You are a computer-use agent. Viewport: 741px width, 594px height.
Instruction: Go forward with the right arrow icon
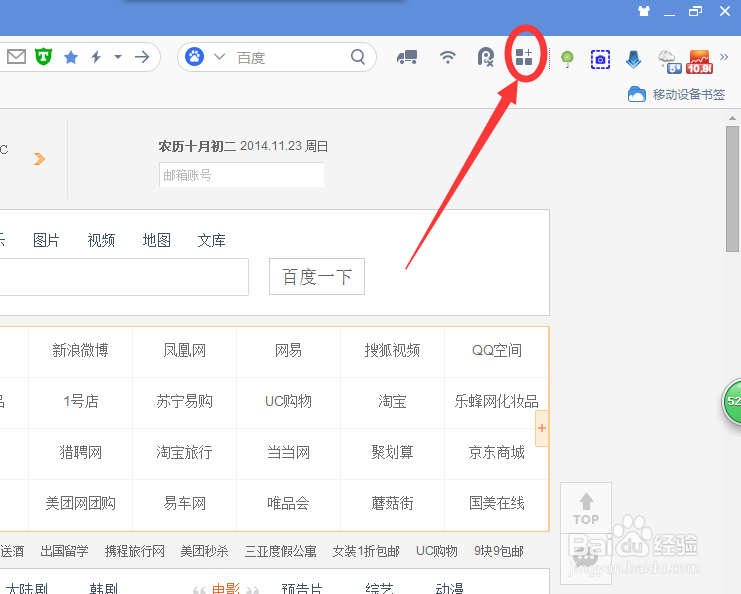click(x=142, y=57)
